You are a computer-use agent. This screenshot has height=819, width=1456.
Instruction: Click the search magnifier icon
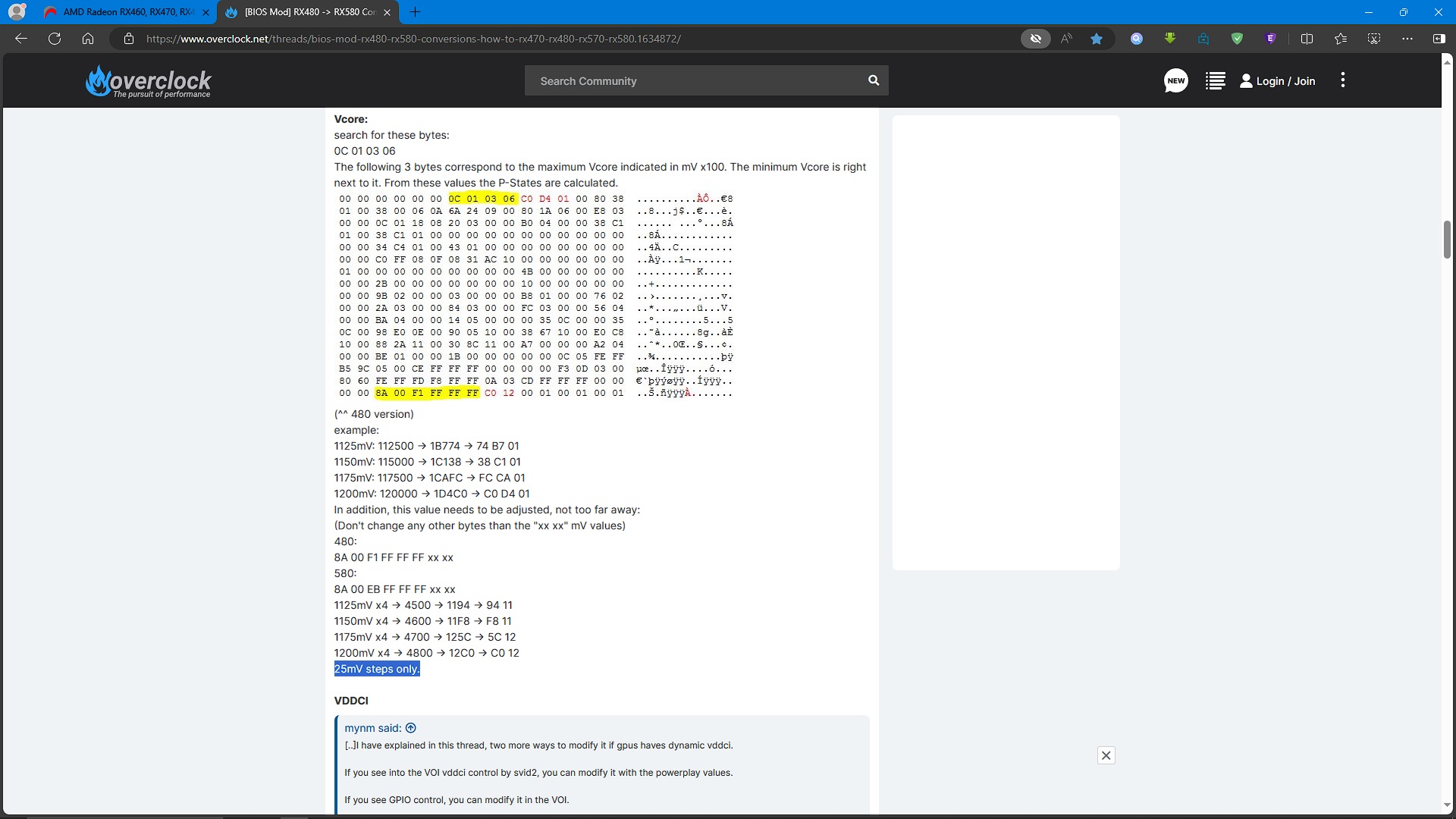874,80
